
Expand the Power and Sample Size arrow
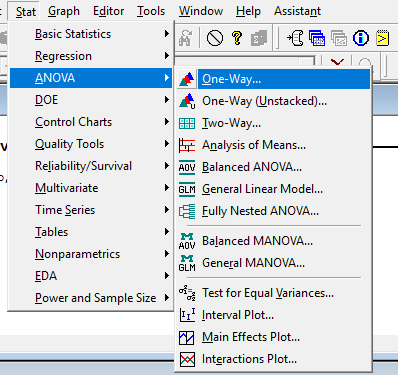167,298
